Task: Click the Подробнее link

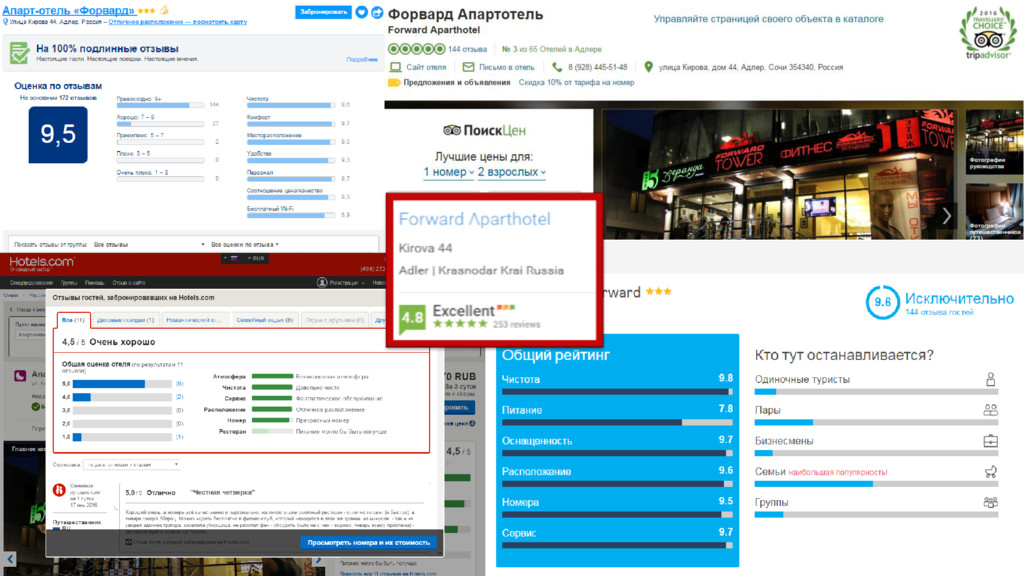Action: [362, 59]
